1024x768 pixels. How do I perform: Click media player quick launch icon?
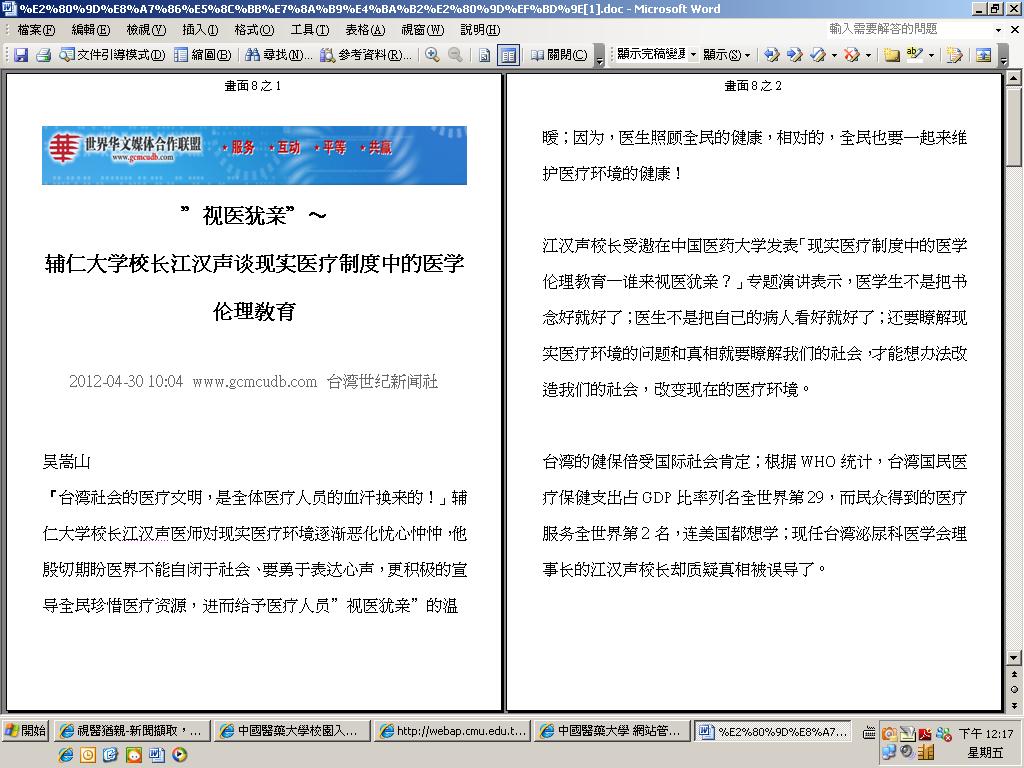pos(180,755)
